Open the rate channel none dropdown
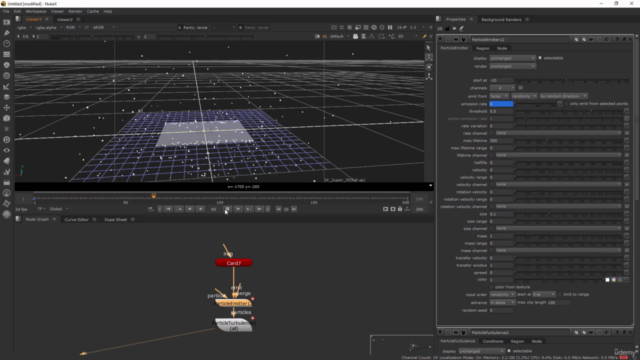 tap(558, 133)
